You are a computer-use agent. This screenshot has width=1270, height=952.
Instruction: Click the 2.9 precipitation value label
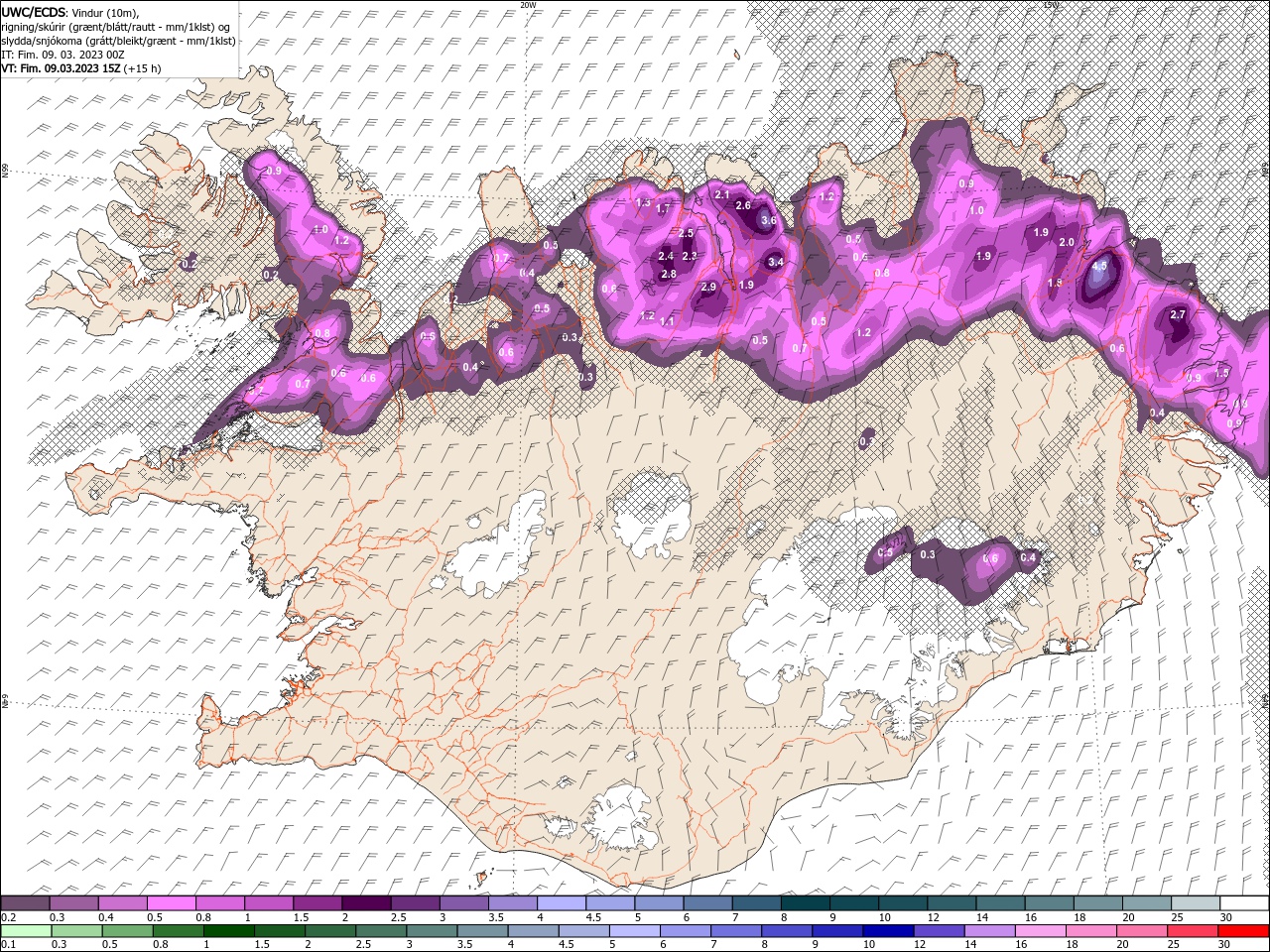708,287
